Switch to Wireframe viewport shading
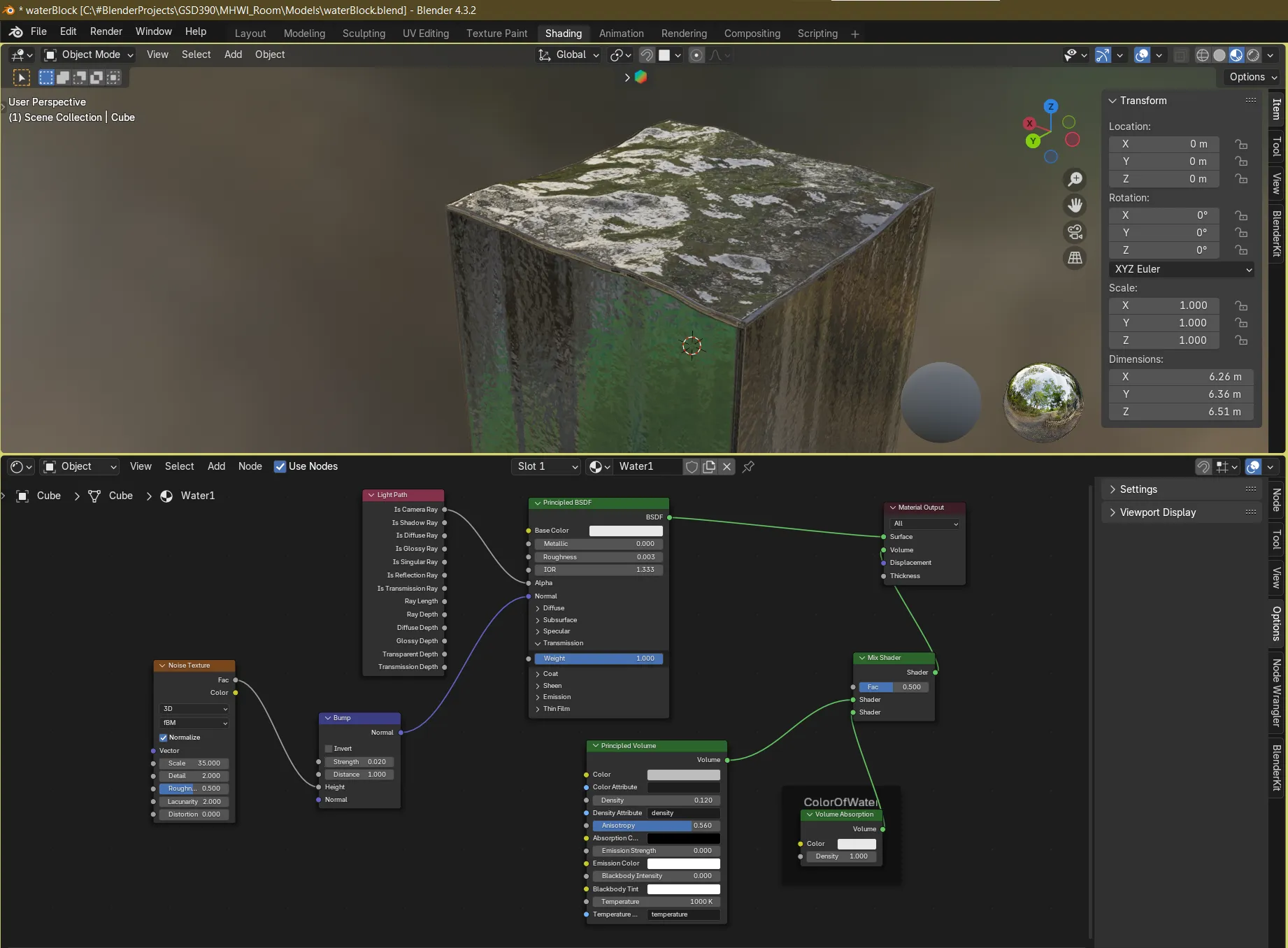The image size is (1288, 948). point(1203,55)
